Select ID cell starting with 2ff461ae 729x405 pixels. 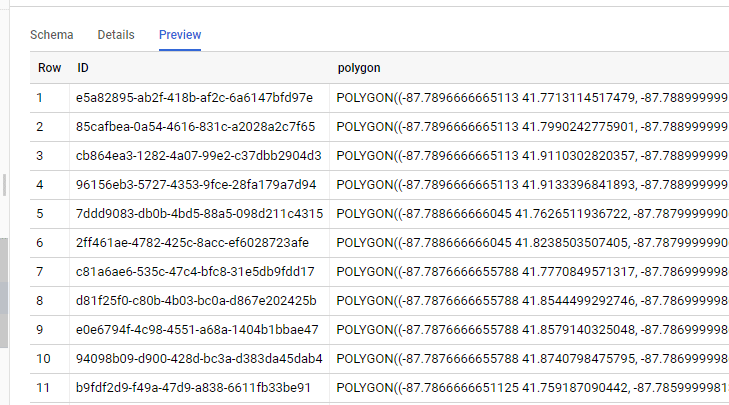(x=194, y=243)
